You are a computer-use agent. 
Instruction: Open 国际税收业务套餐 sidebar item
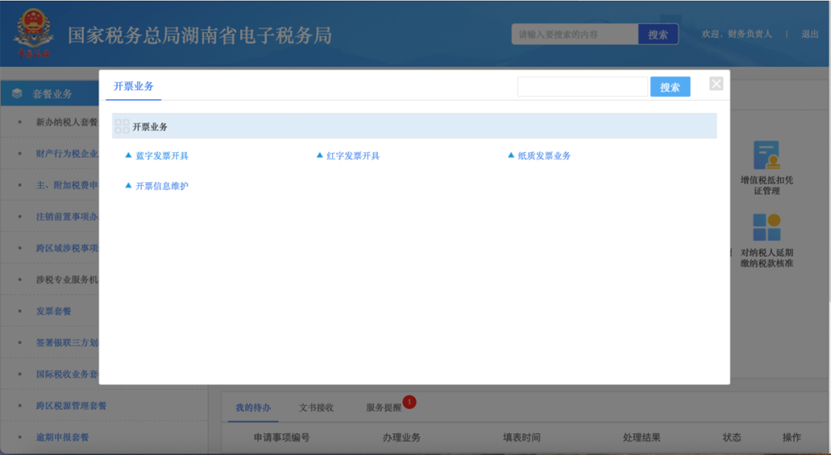pos(67,374)
